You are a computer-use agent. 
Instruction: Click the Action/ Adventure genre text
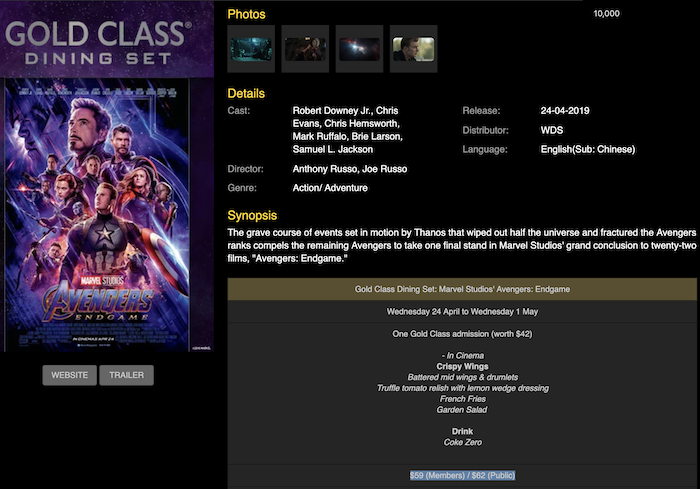pyautogui.click(x=329, y=188)
